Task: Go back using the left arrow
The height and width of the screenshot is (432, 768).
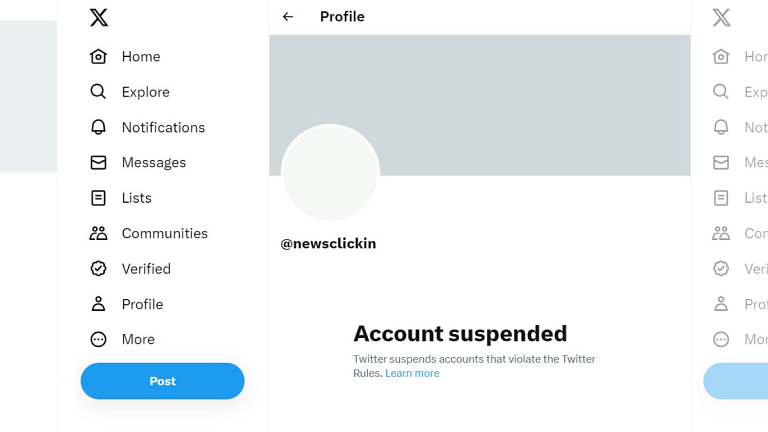Action: coord(288,17)
